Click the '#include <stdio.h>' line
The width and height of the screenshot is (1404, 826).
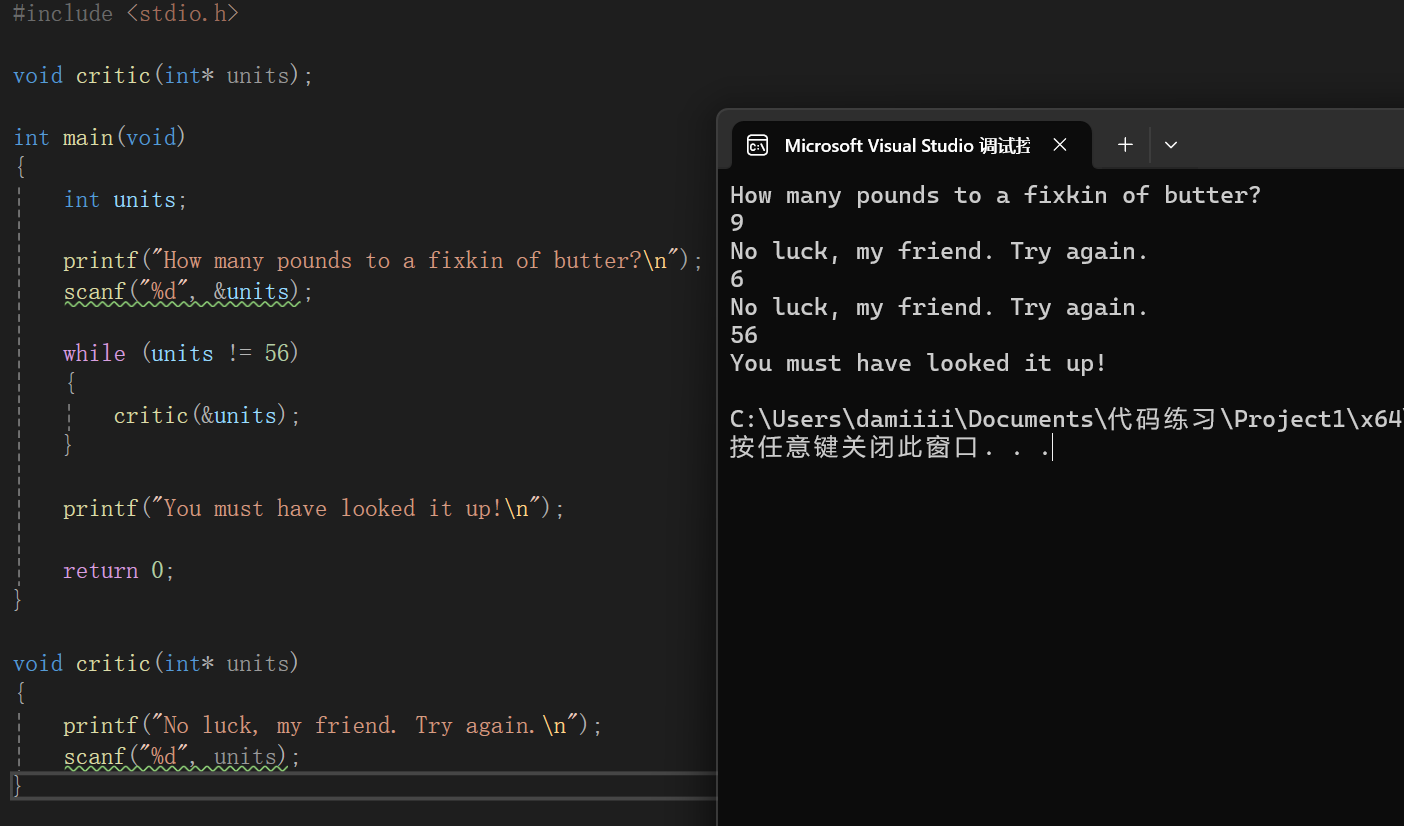coord(126,14)
